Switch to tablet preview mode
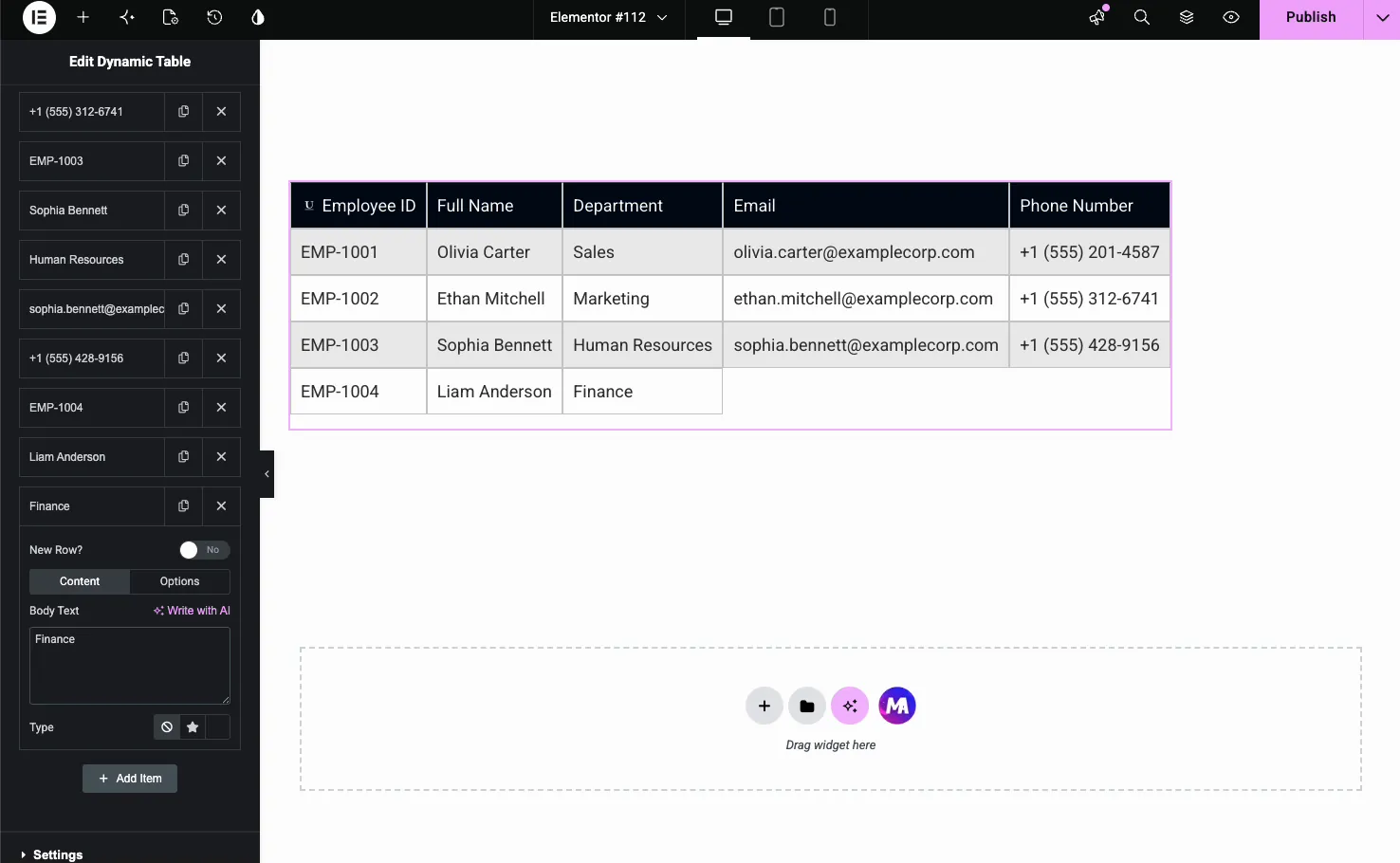1400x863 pixels. (777, 18)
